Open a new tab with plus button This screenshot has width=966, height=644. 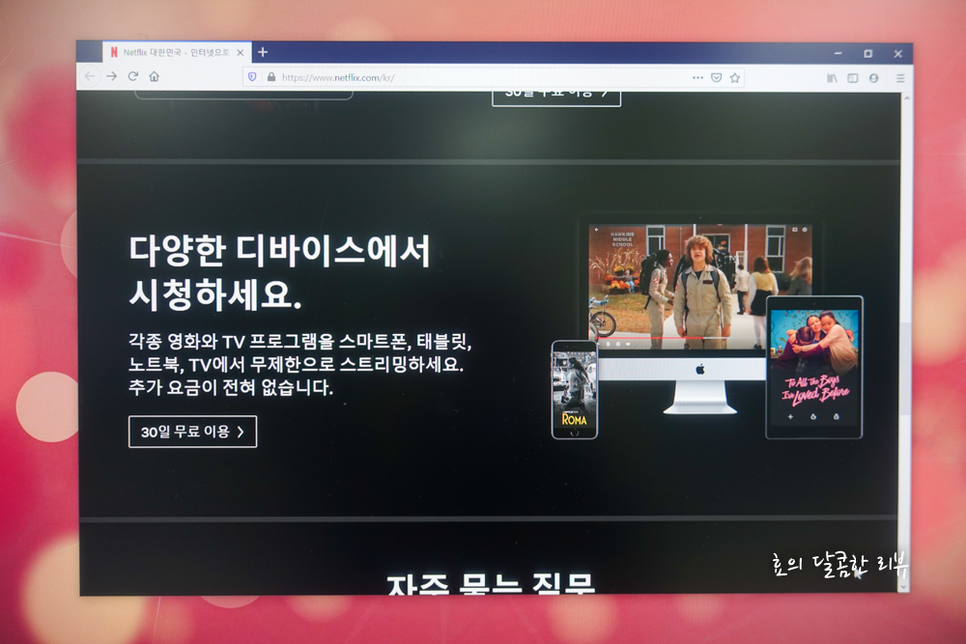pyautogui.click(x=262, y=52)
